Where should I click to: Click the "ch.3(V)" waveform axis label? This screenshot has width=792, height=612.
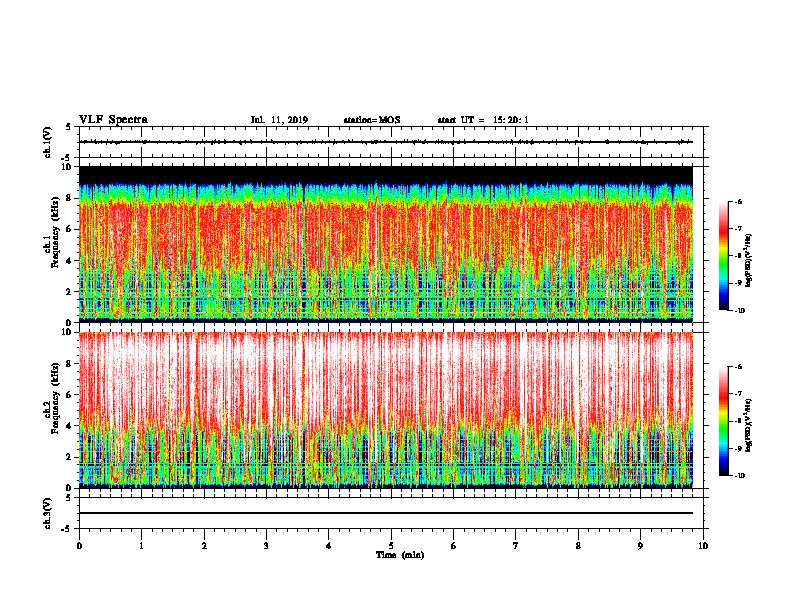tap(48, 513)
